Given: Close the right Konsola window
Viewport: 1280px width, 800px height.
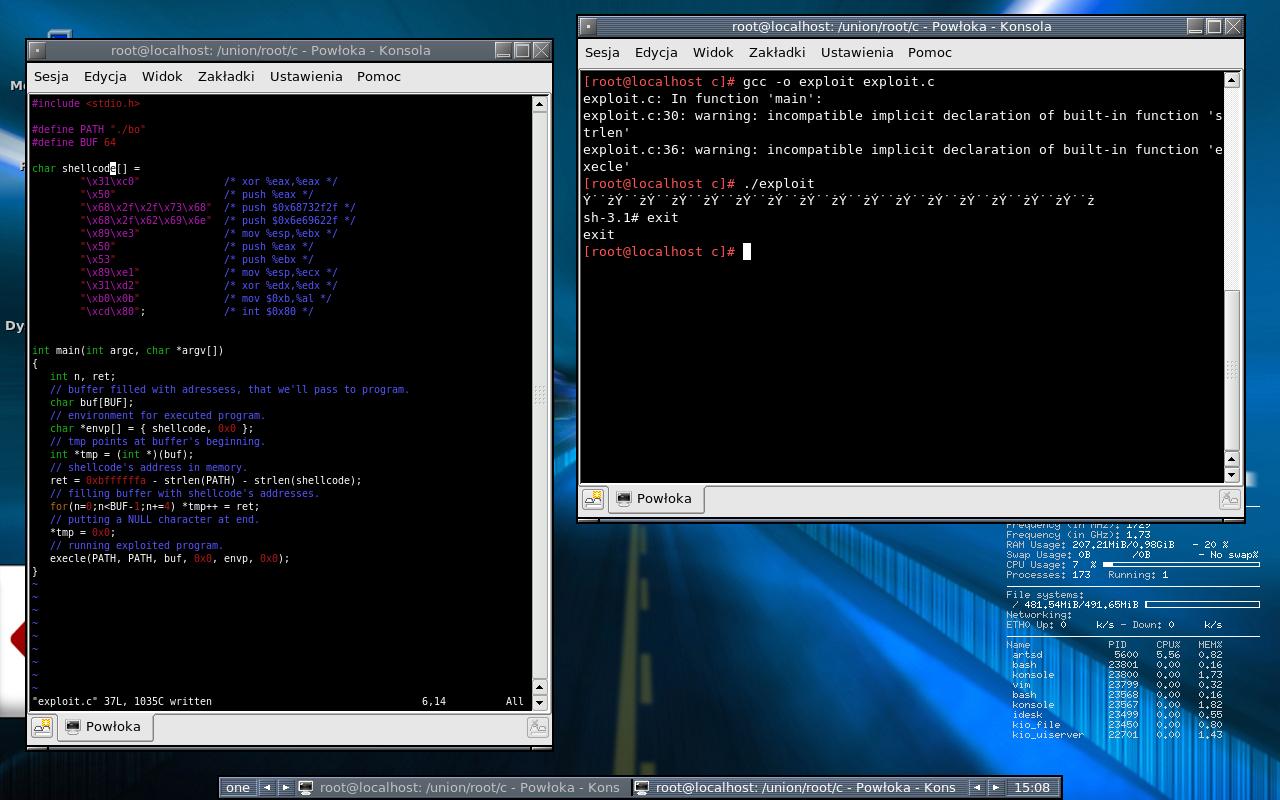Looking at the screenshot, I should pyautogui.click(x=1233, y=26).
